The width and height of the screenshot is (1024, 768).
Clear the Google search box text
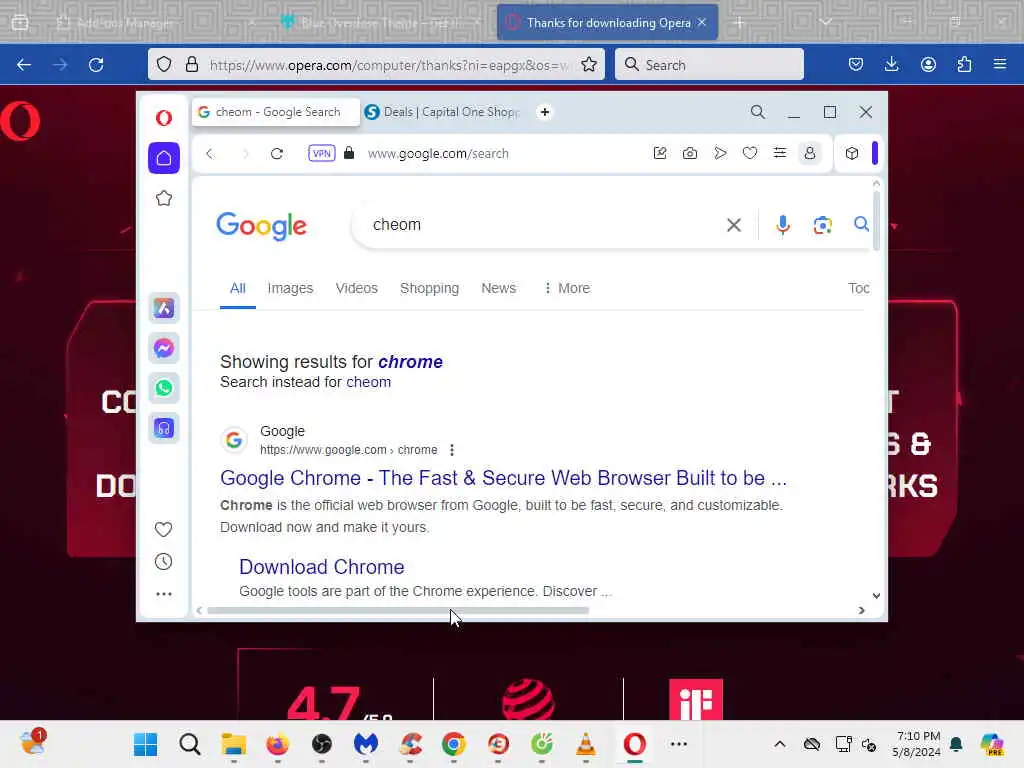(x=734, y=225)
